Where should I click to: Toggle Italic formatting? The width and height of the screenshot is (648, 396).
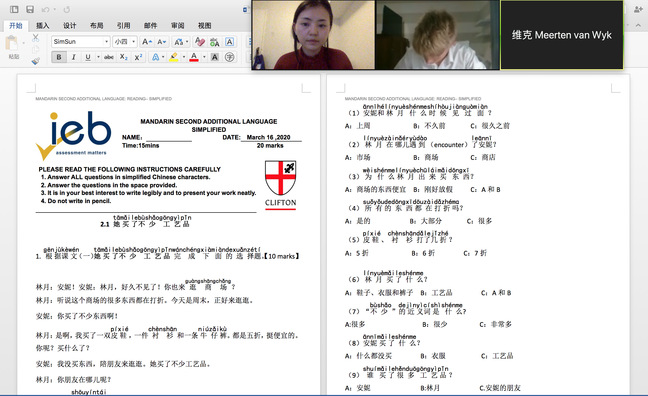74,57
